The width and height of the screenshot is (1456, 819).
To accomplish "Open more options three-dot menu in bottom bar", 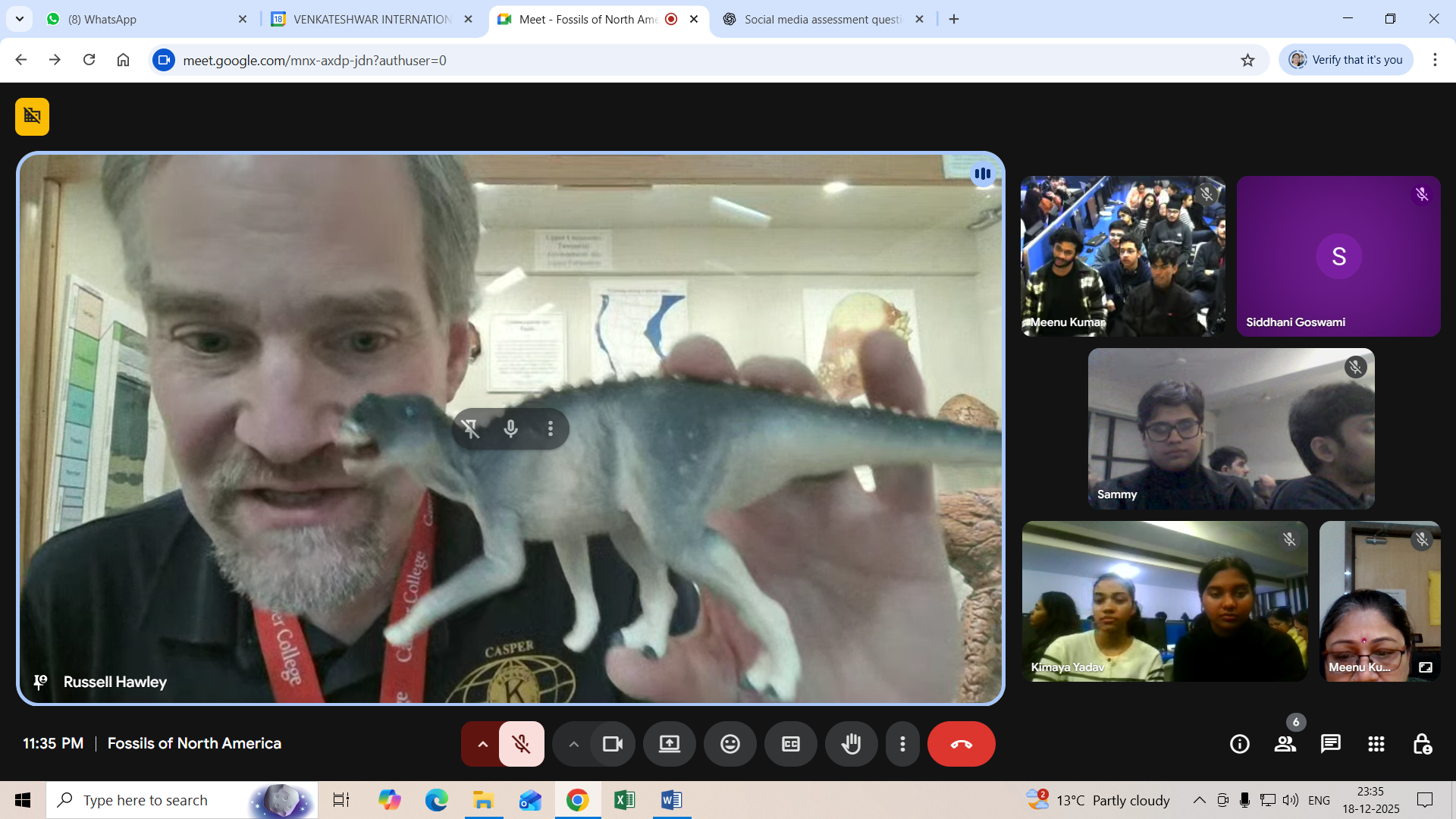I will click(902, 744).
